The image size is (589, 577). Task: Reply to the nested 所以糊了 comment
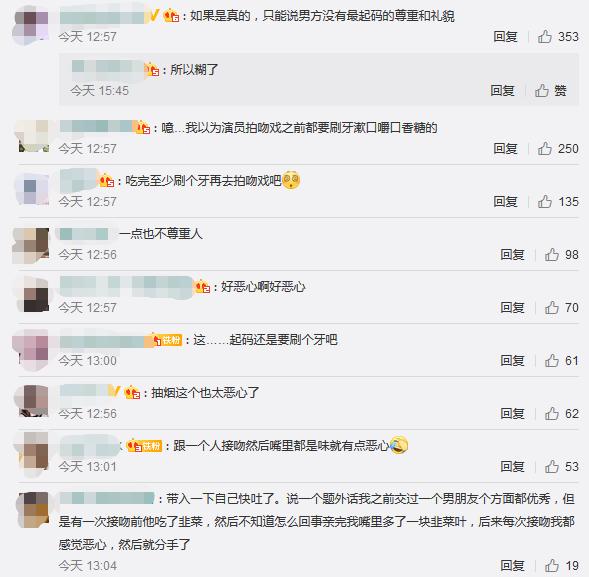[x=502, y=91]
